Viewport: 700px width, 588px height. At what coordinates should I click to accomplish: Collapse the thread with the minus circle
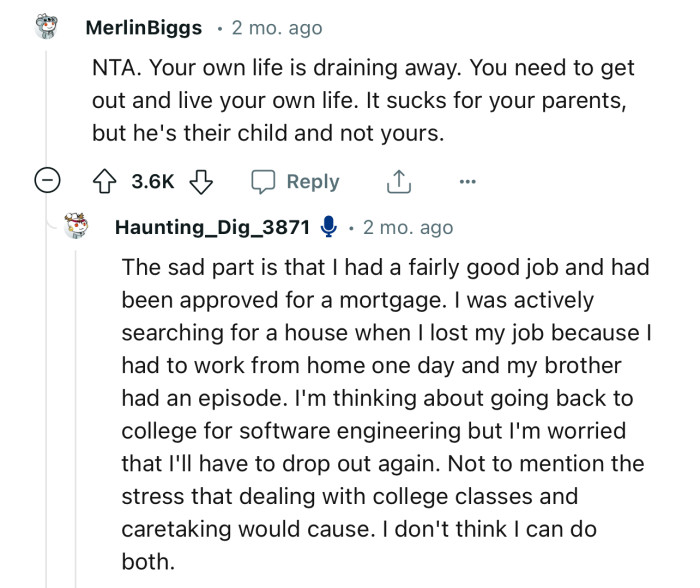point(47,181)
